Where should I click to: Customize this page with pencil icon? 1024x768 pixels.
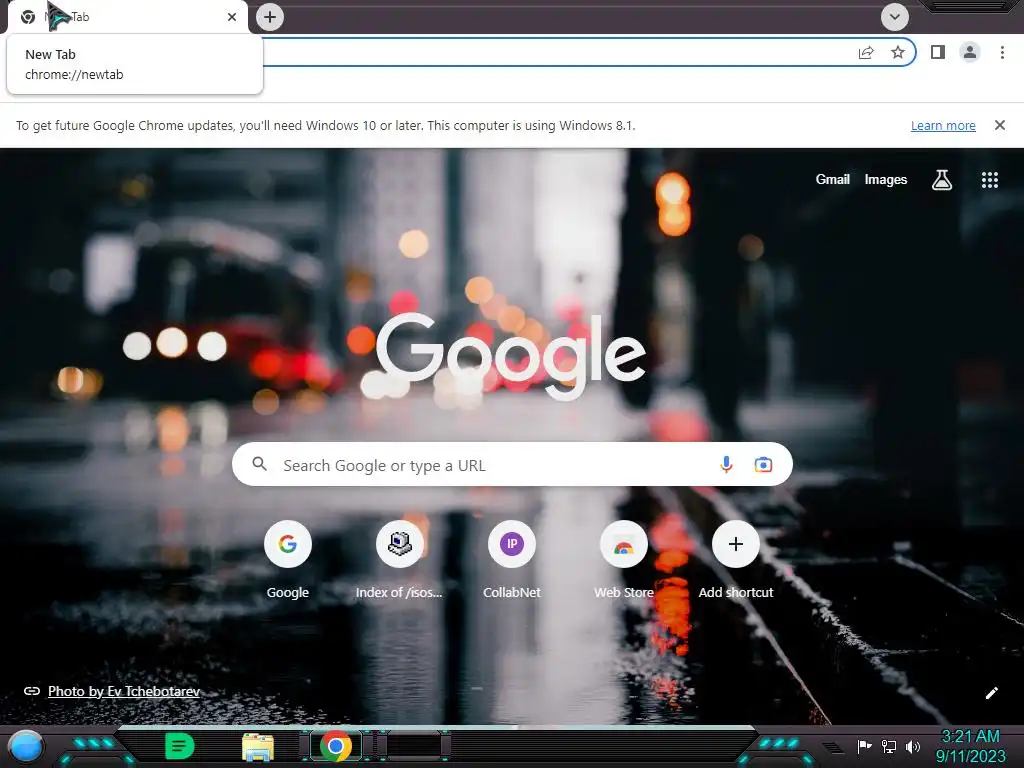point(991,693)
